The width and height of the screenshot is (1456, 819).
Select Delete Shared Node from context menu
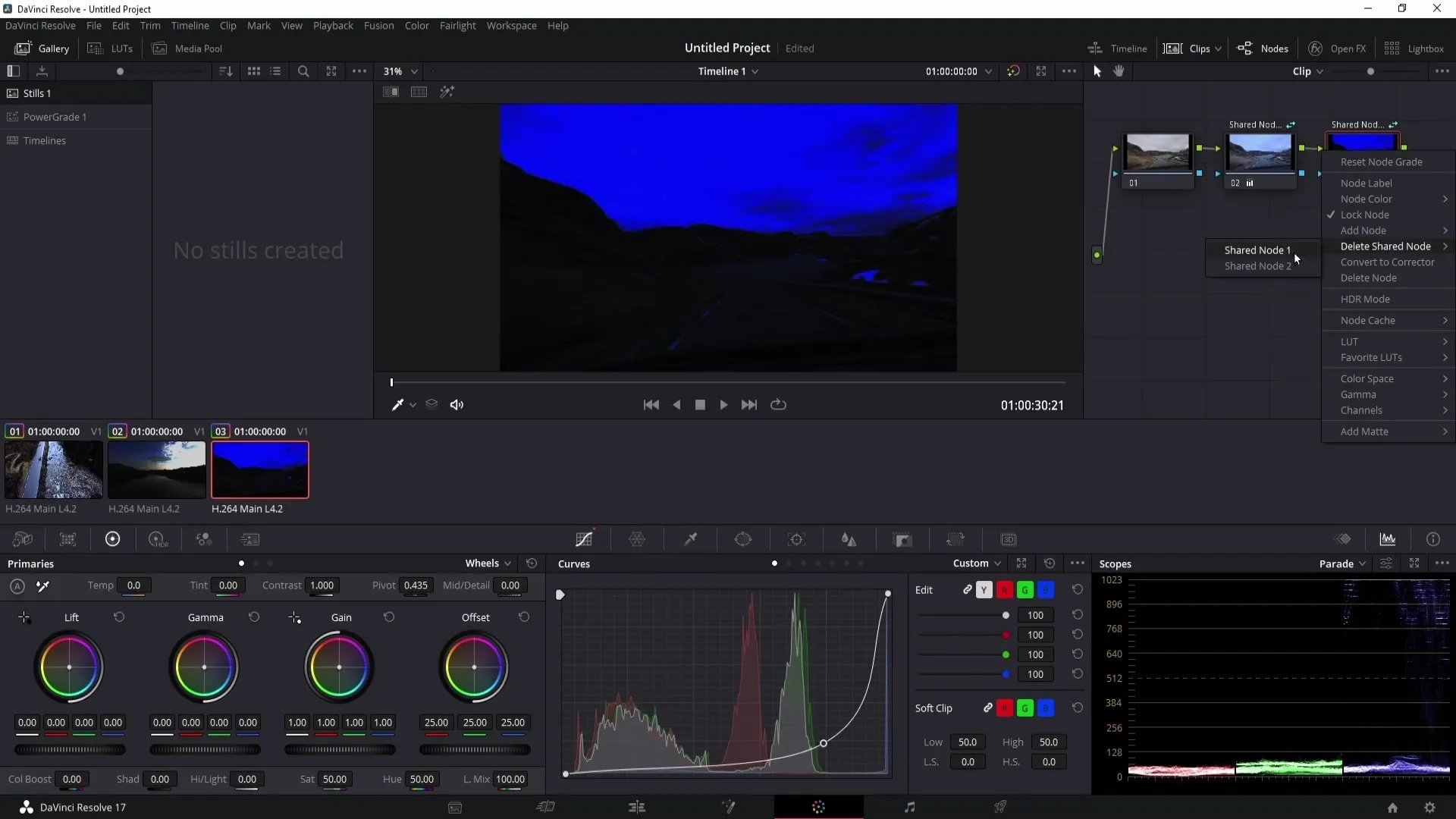[1388, 246]
